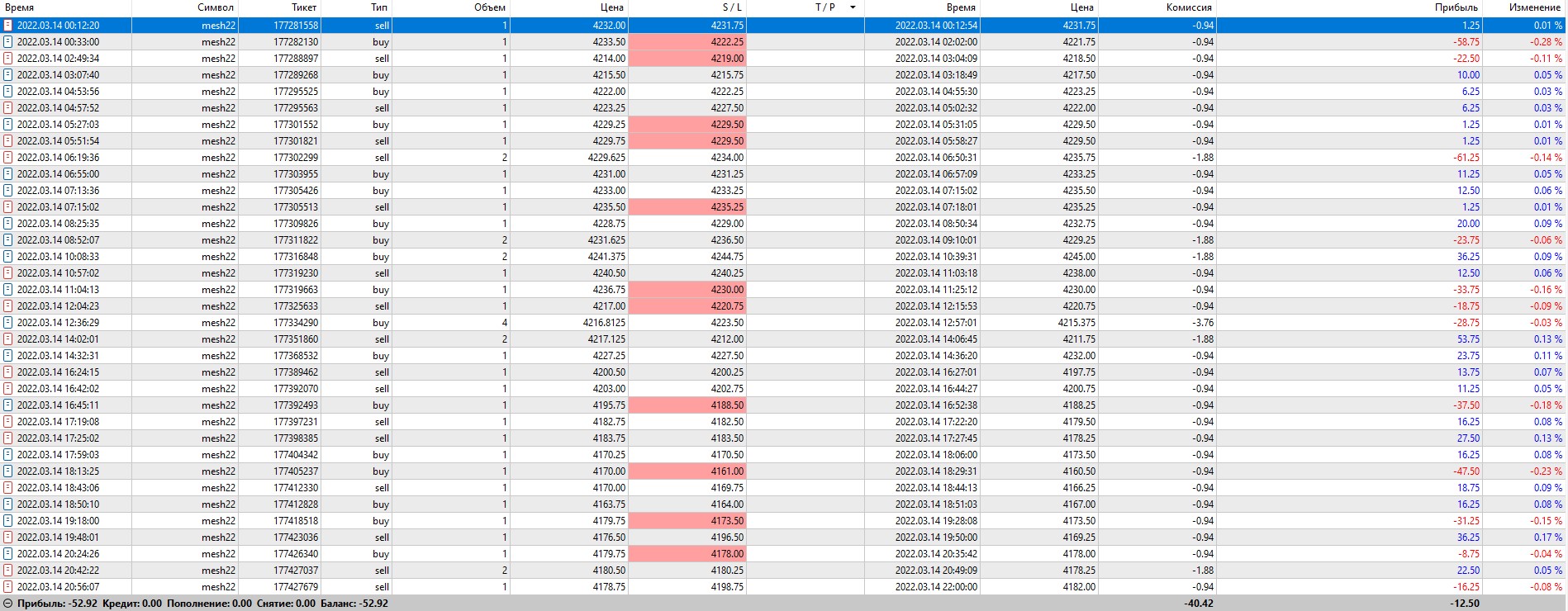Viewport: 1568px width, 611px height.
Task: Select the change value 0.17 %
Action: point(1548,538)
